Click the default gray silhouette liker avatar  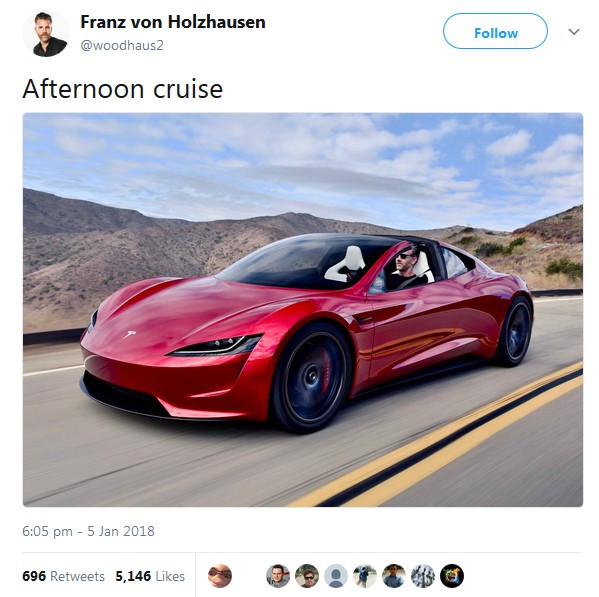[x=336, y=576]
